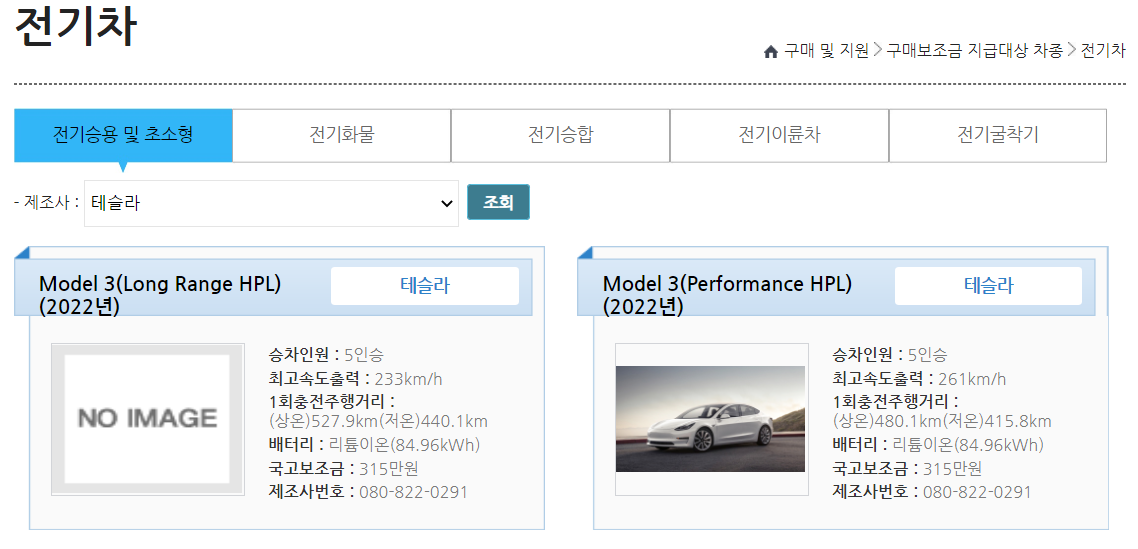Click the 261km/h top speed value
1138x549 pixels.
click(973, 378)
